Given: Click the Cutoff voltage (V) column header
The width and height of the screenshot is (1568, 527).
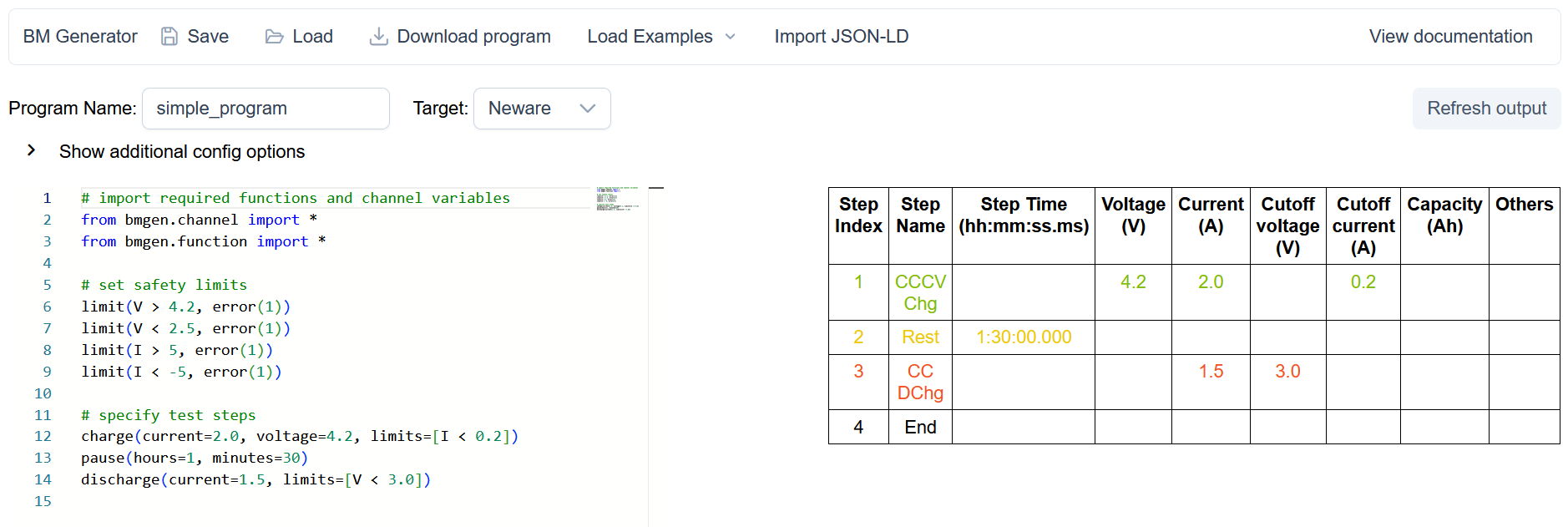Looking at the screenshot, I should click(x=1287, y=225).
